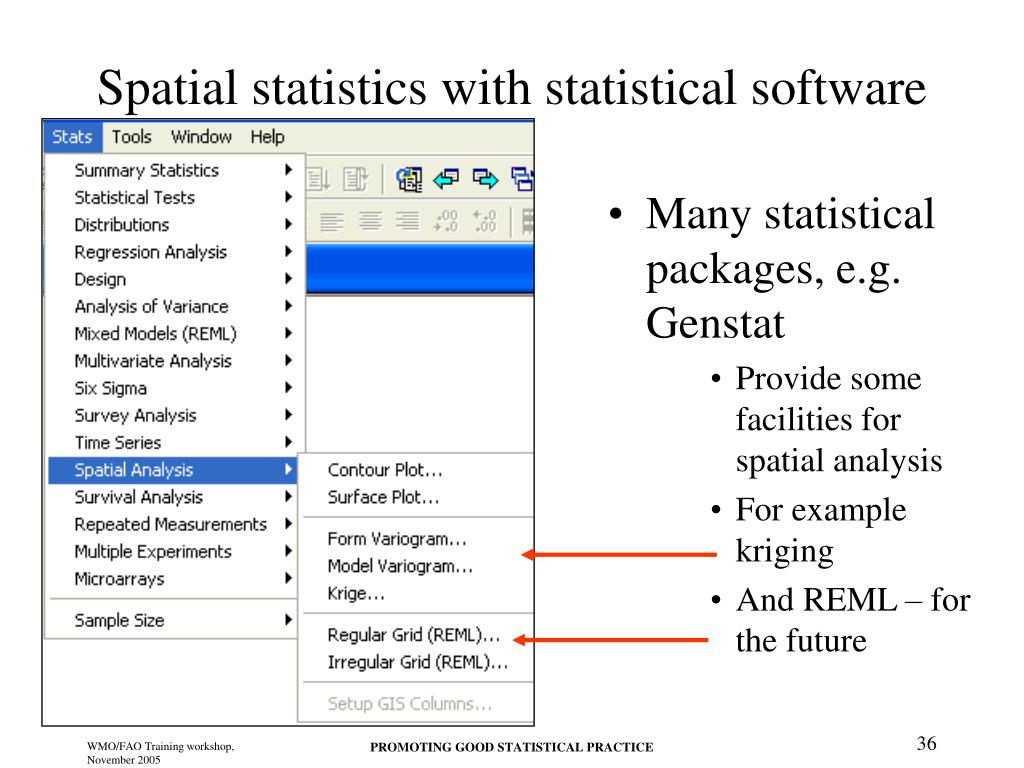Expand Statistical Tests submenu arrow
The width and height of the screenshot is (1024, 768).
(x=288, y=197)
